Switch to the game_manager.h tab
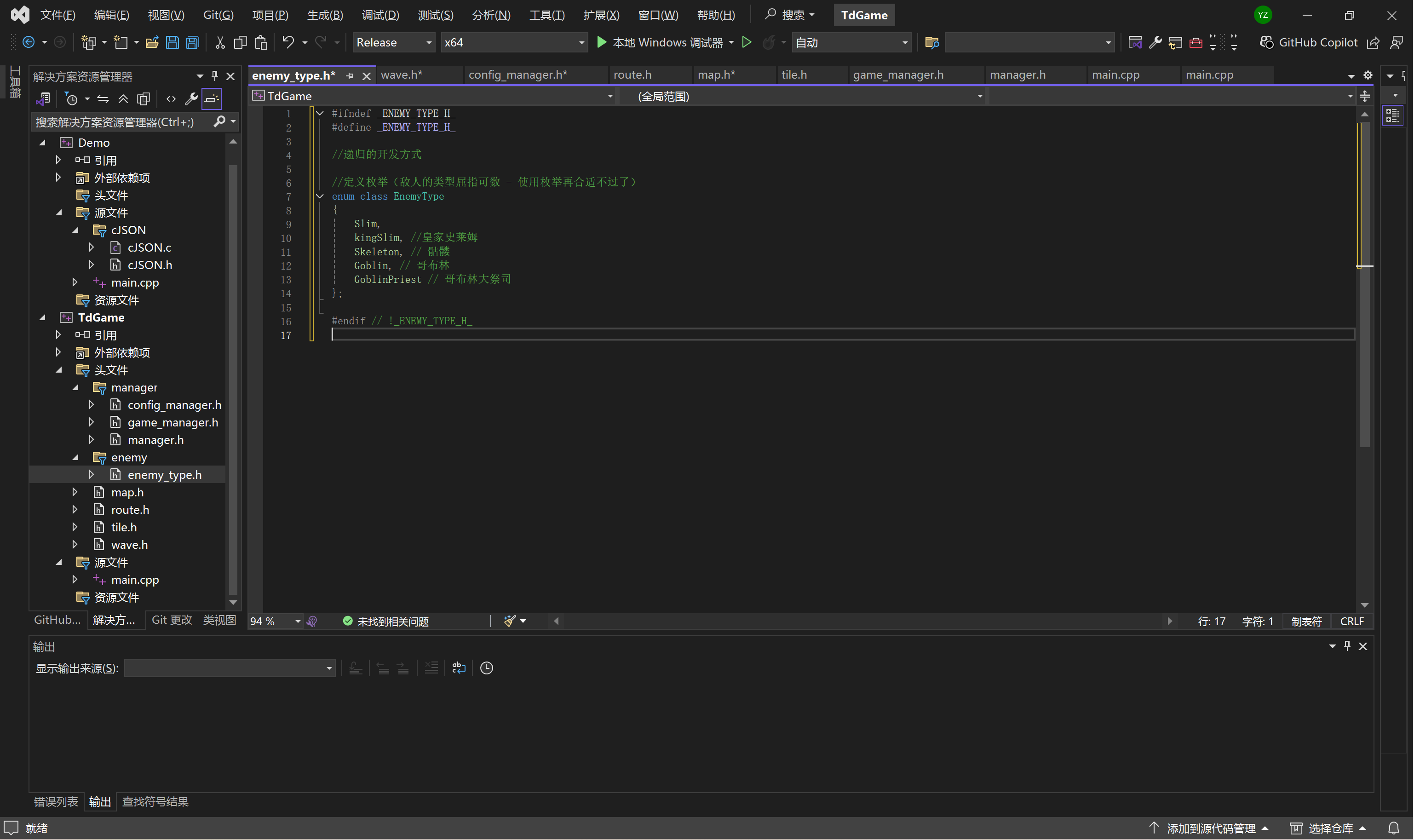1414x840 pixels. [x=898, y=75]
